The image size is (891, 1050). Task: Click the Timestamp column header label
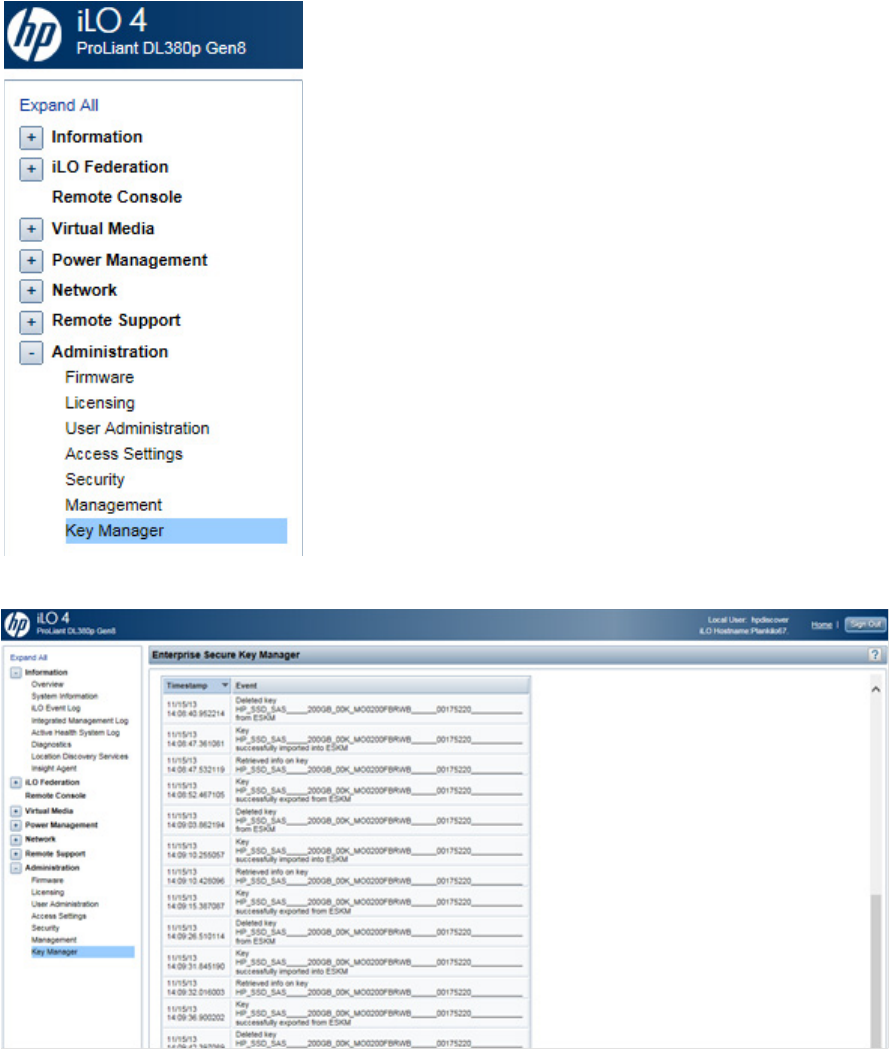click(187, 686)
